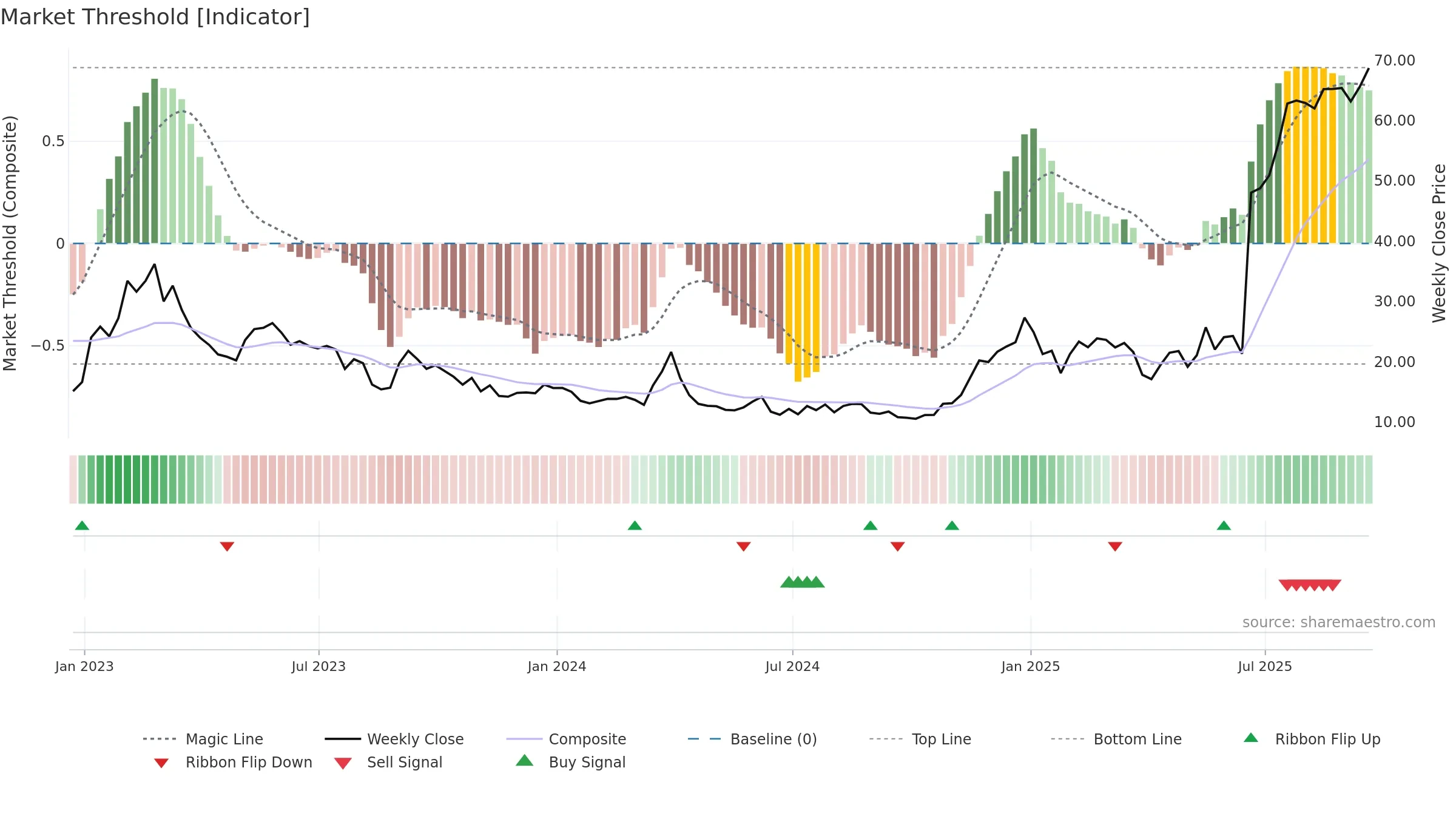
Task: Toggle the Ribbon Flip Down legend entry
Action: click(233, 762)
